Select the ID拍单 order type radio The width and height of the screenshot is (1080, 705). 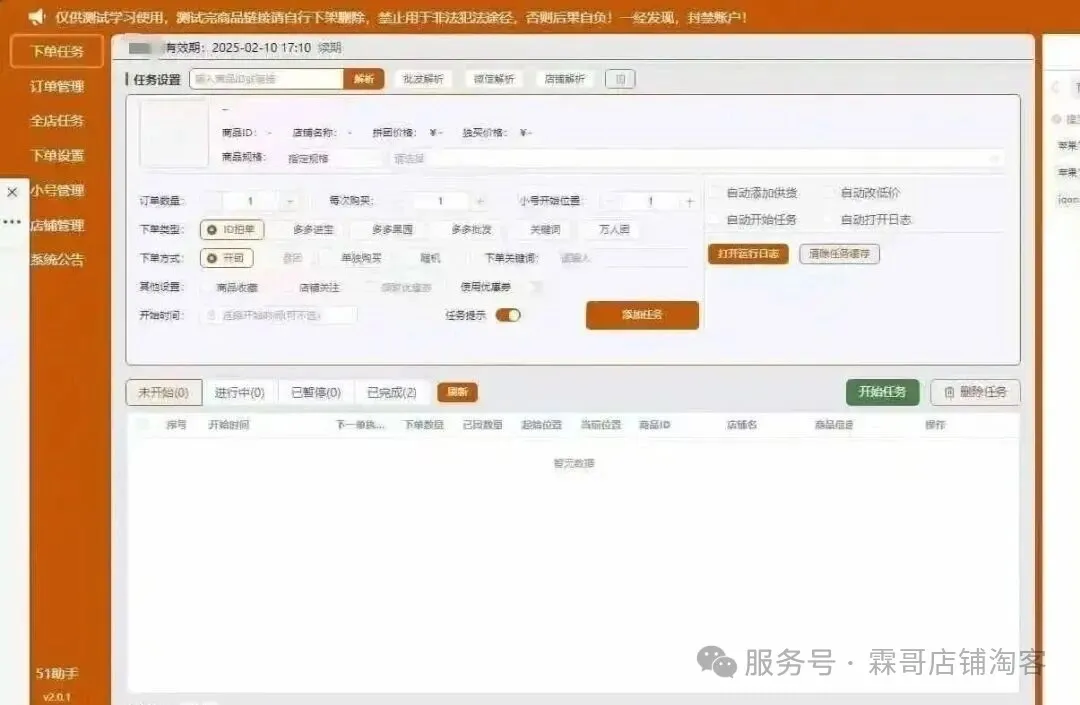[x=232, y=230]
